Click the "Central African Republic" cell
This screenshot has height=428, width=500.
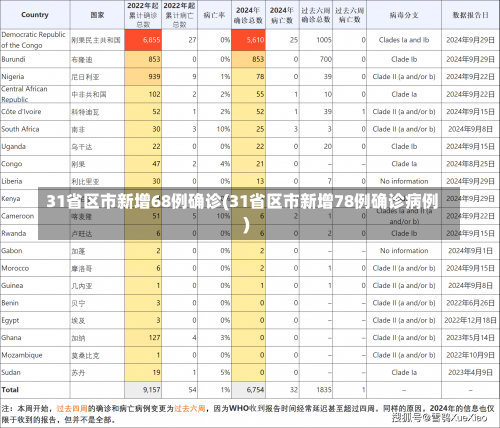tap(35, 94)
